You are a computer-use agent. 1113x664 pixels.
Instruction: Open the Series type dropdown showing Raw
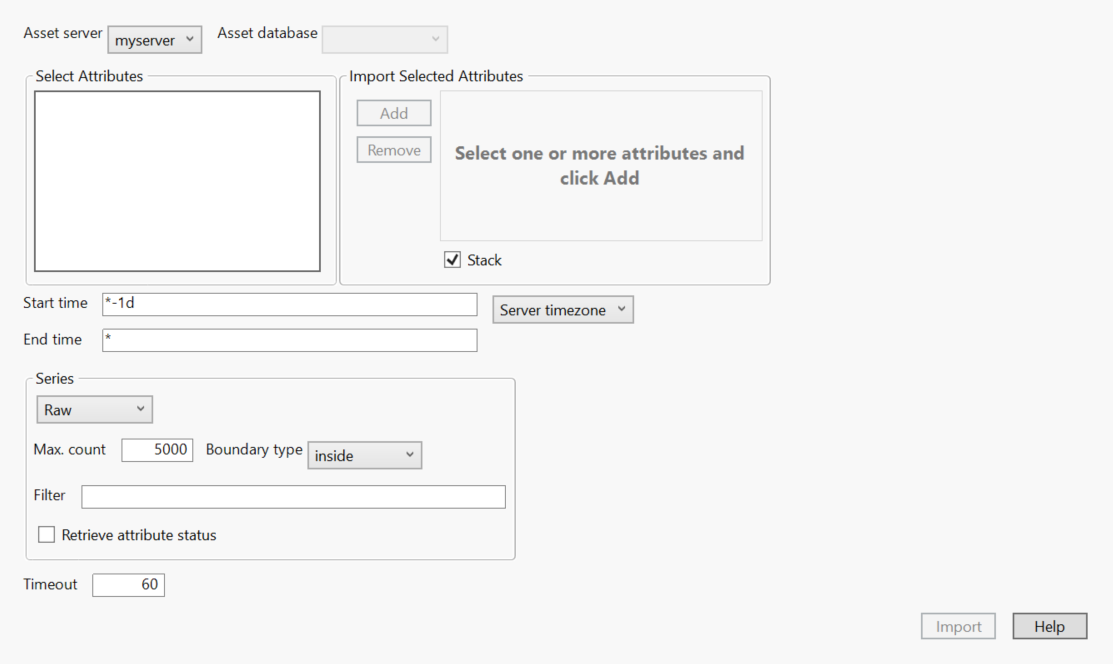[94, 409]
